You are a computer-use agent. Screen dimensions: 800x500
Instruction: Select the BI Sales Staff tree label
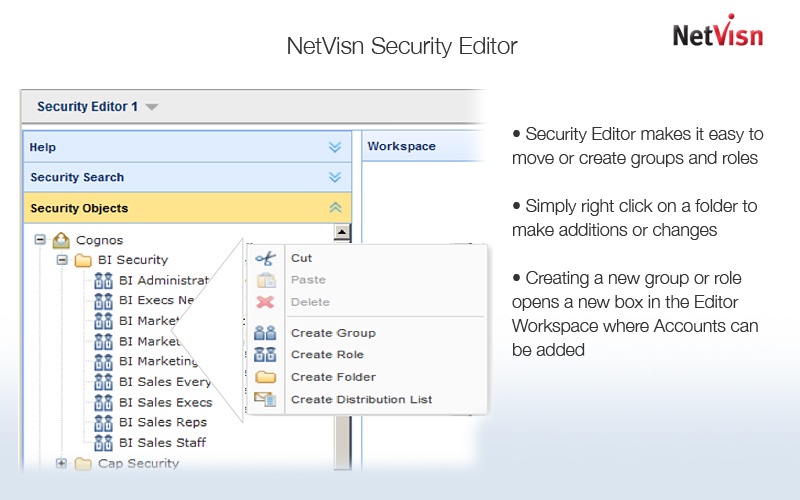(162, 442)
